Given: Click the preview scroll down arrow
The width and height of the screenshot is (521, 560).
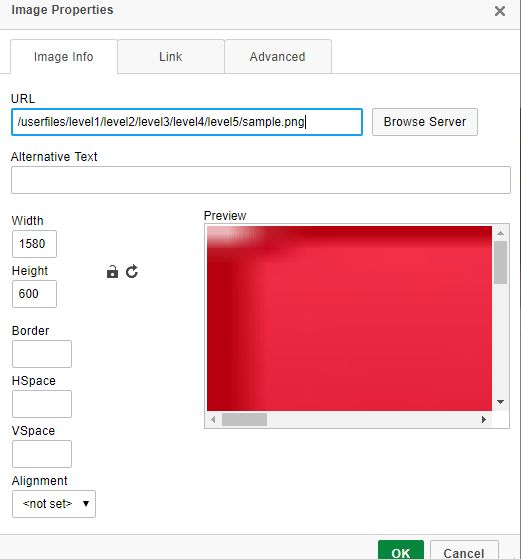Looking at the screenshot, I should 500,402.
